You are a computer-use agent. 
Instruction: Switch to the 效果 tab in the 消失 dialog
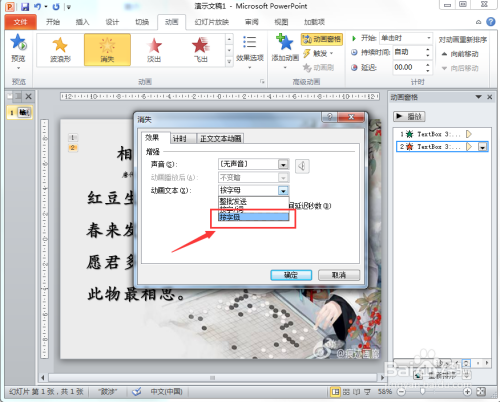[152, 138]
